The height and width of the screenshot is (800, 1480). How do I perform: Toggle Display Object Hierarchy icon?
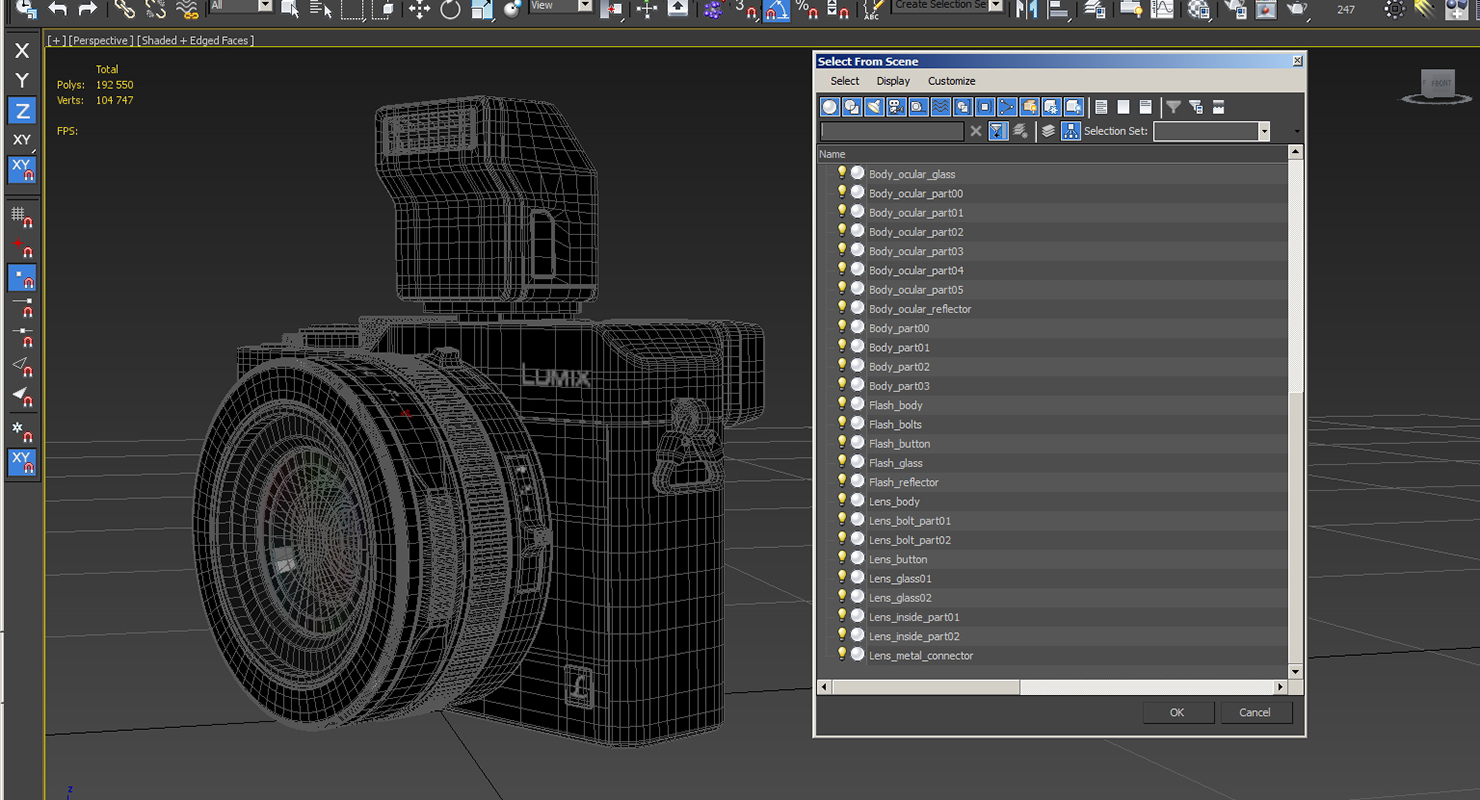coord(1071,131)
